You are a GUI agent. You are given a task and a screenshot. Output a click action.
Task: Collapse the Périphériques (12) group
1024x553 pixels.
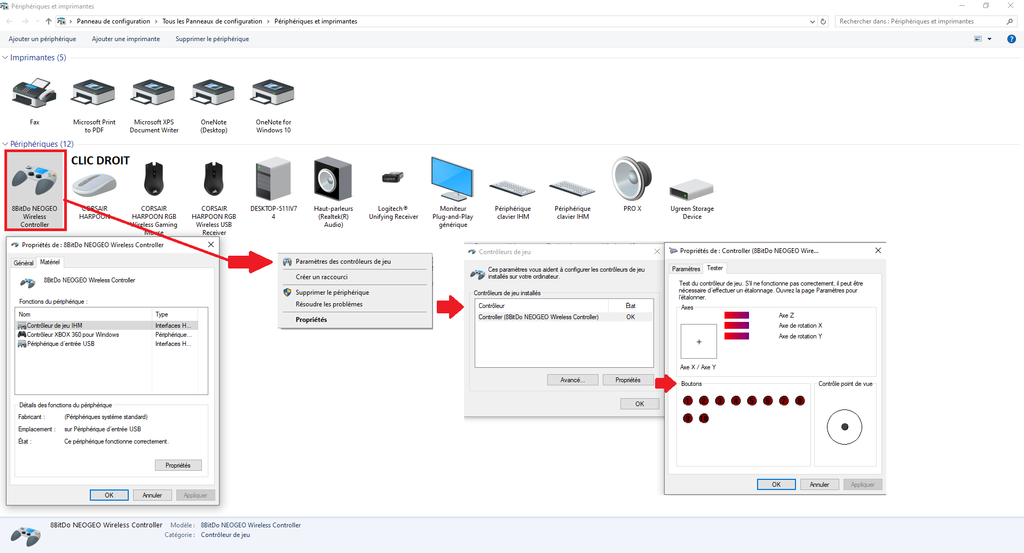tap(5, 144)
